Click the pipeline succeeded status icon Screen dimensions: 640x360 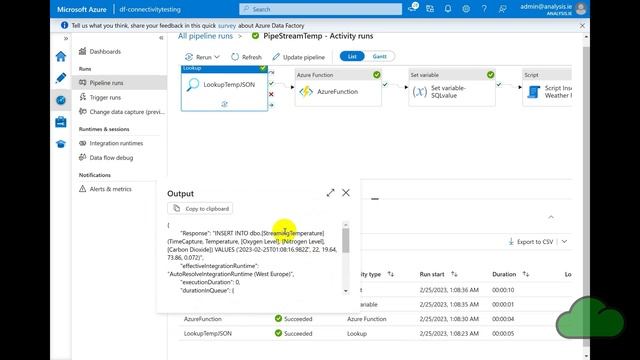256,36
